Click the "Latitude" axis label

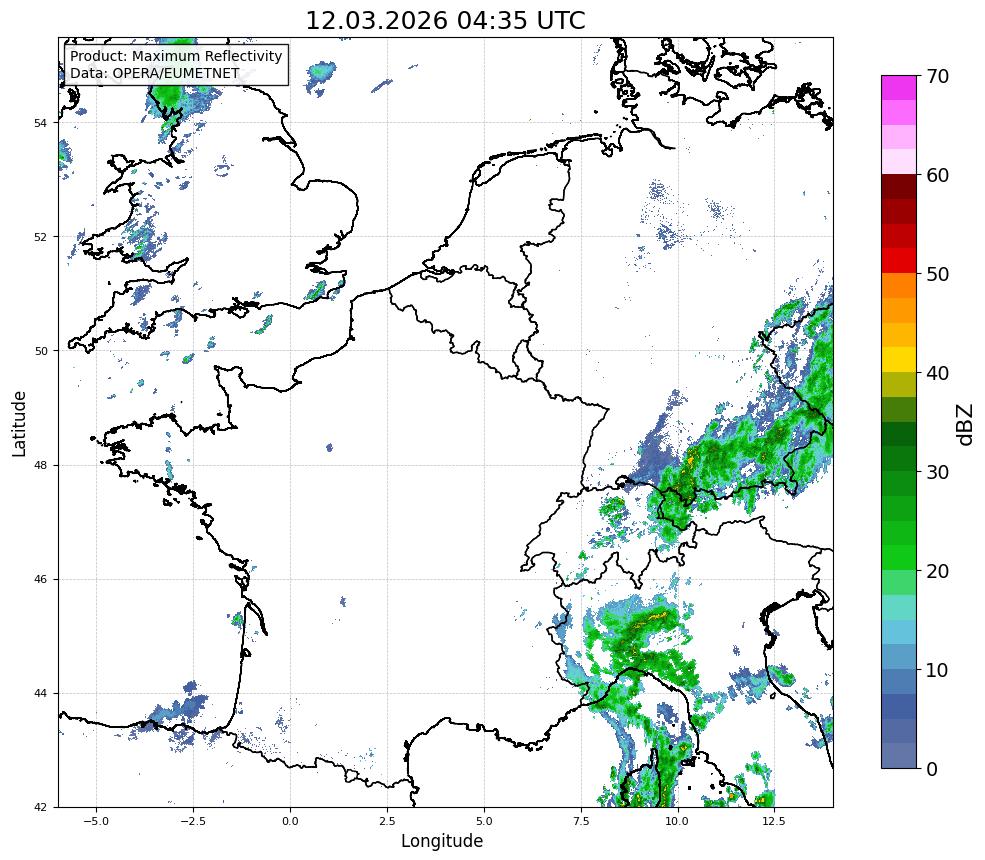tap(19, 423)
